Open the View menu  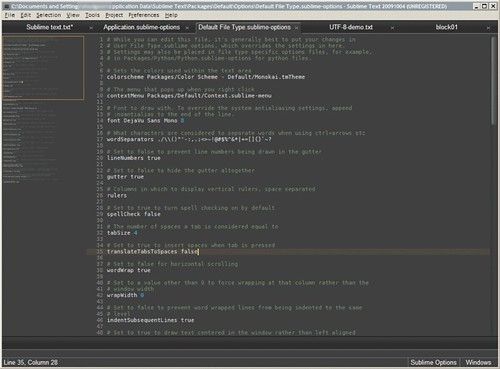(73, 15)
